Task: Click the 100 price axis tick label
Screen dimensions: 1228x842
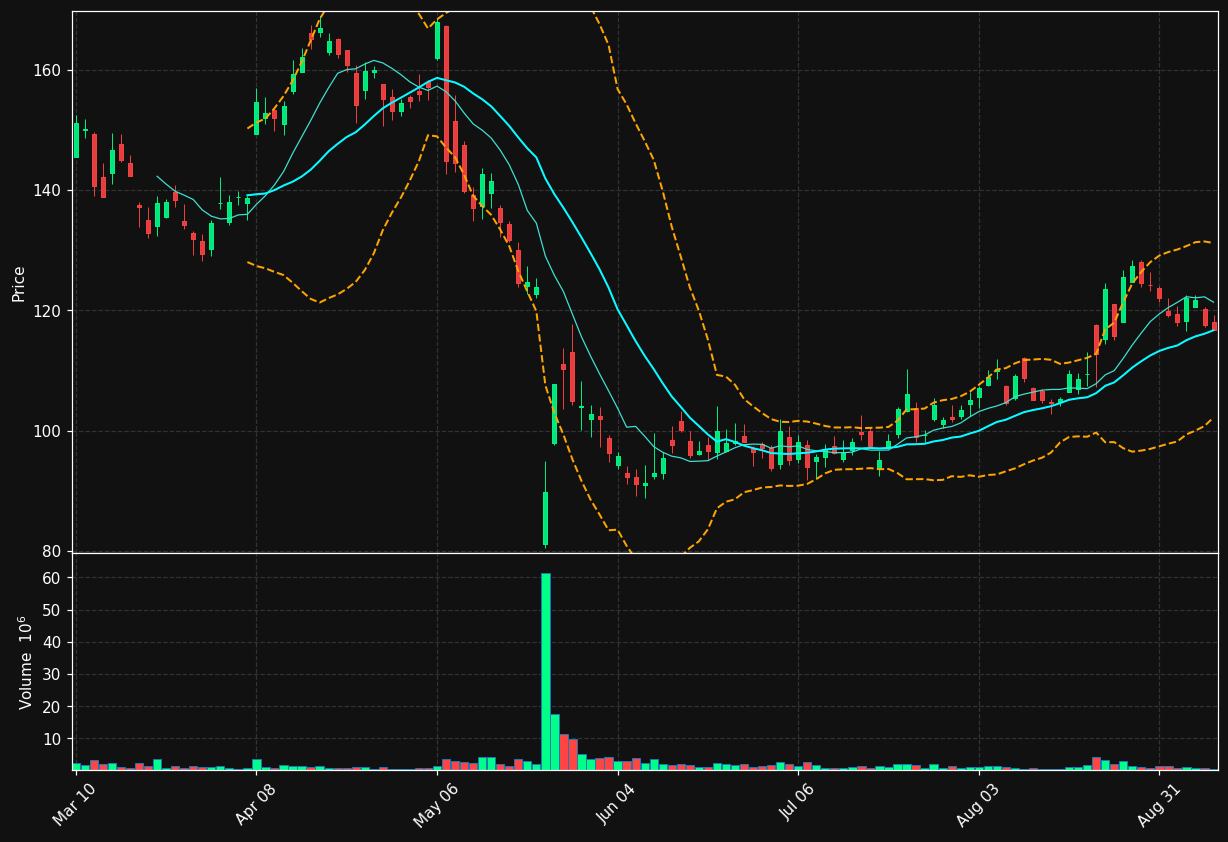Action: [x=48, y=431]
